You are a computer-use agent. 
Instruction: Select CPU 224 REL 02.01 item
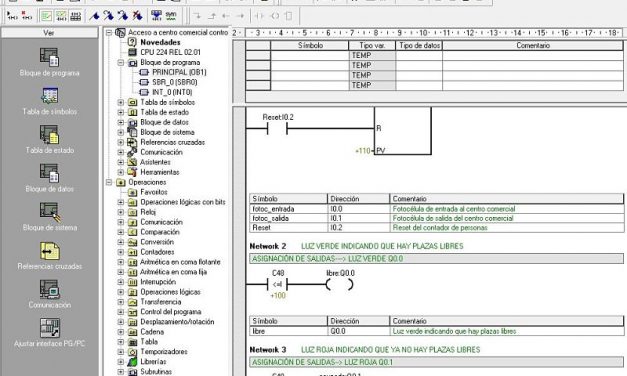170,52
